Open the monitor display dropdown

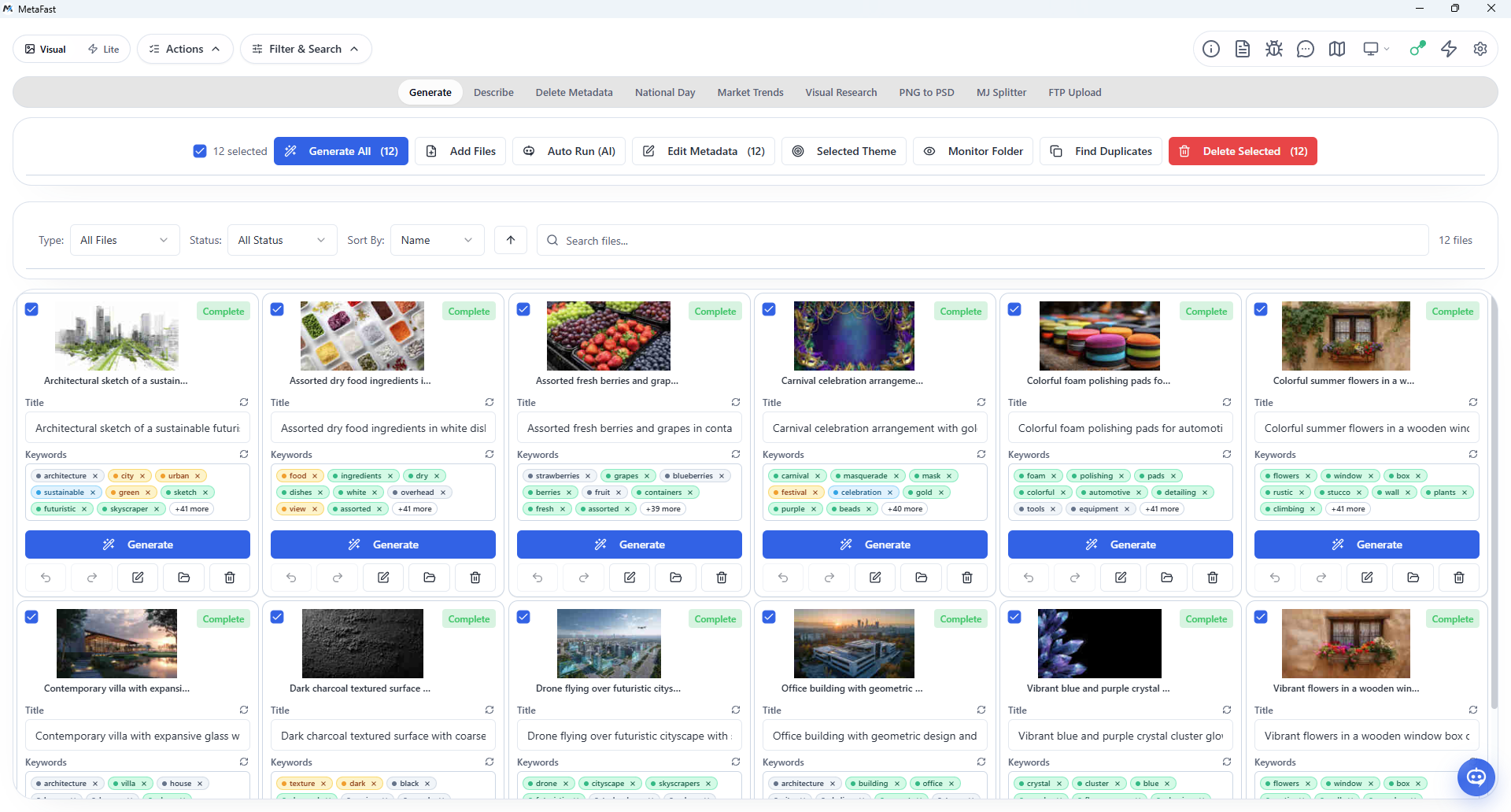pos(1376,49)
